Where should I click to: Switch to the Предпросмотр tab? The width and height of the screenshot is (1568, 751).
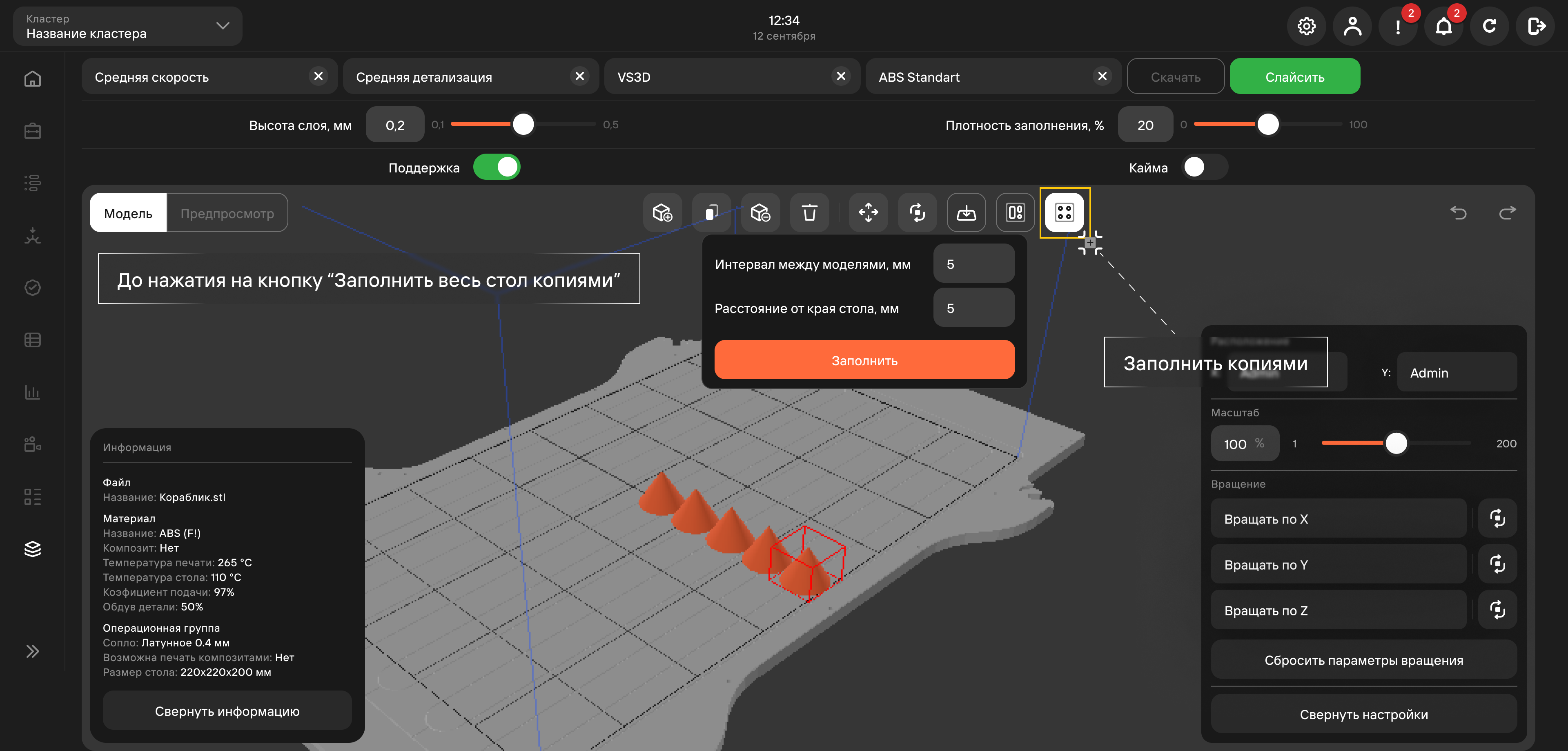pyautogui.click(x=227, y=212)
